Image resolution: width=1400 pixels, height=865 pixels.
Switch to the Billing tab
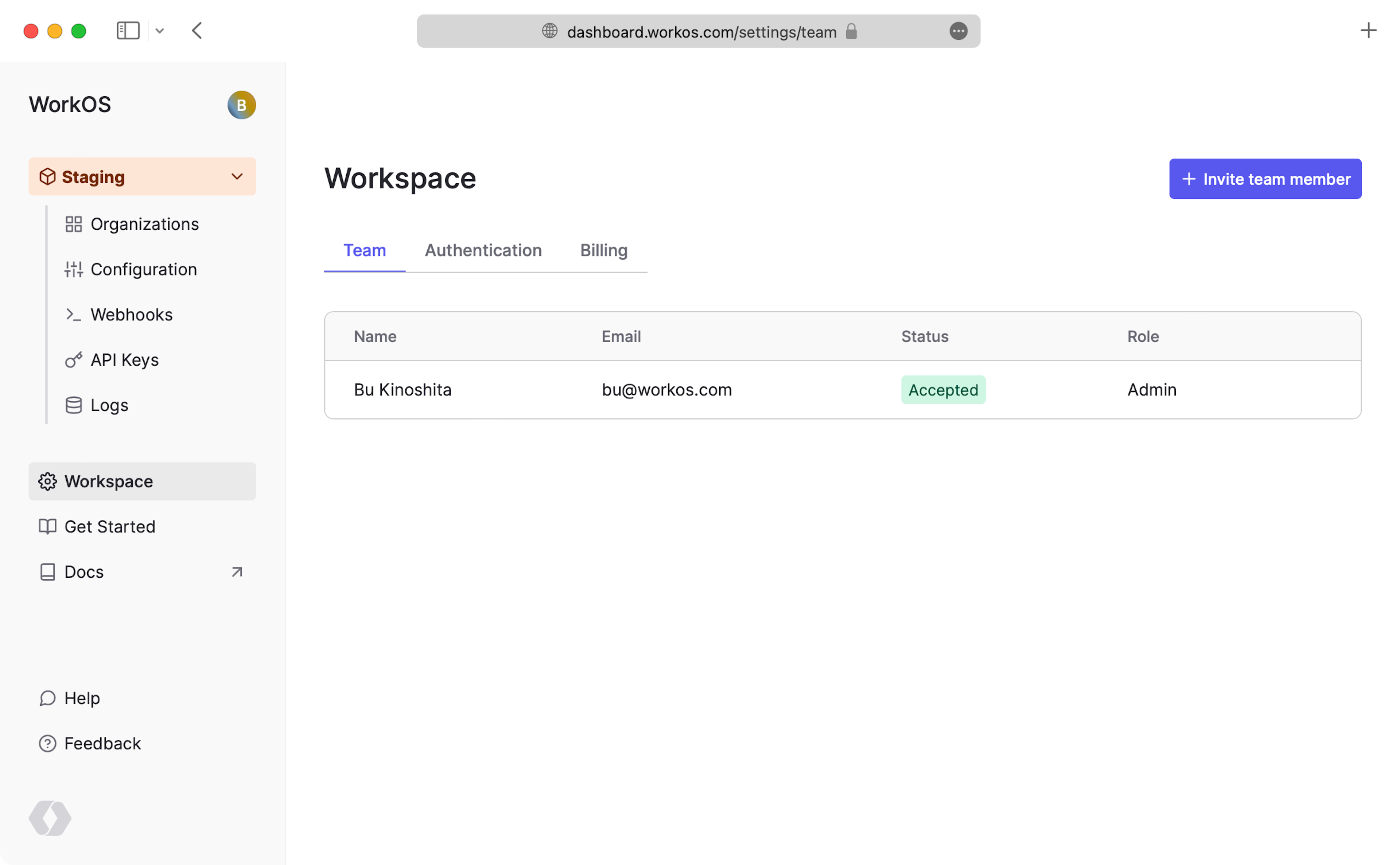click(x=604, y=250)
